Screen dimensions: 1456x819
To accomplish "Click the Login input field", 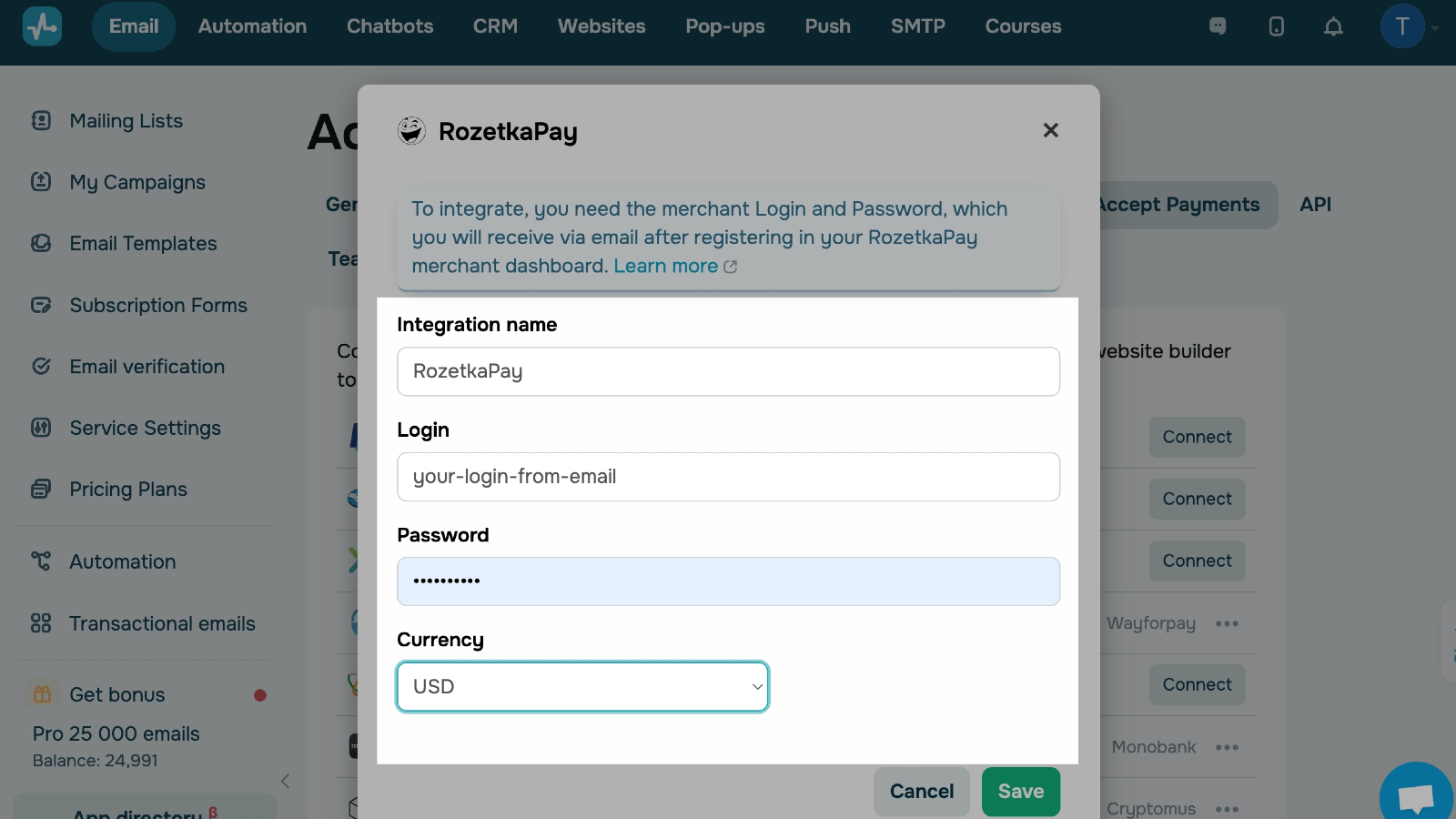I will coord(728,477).
